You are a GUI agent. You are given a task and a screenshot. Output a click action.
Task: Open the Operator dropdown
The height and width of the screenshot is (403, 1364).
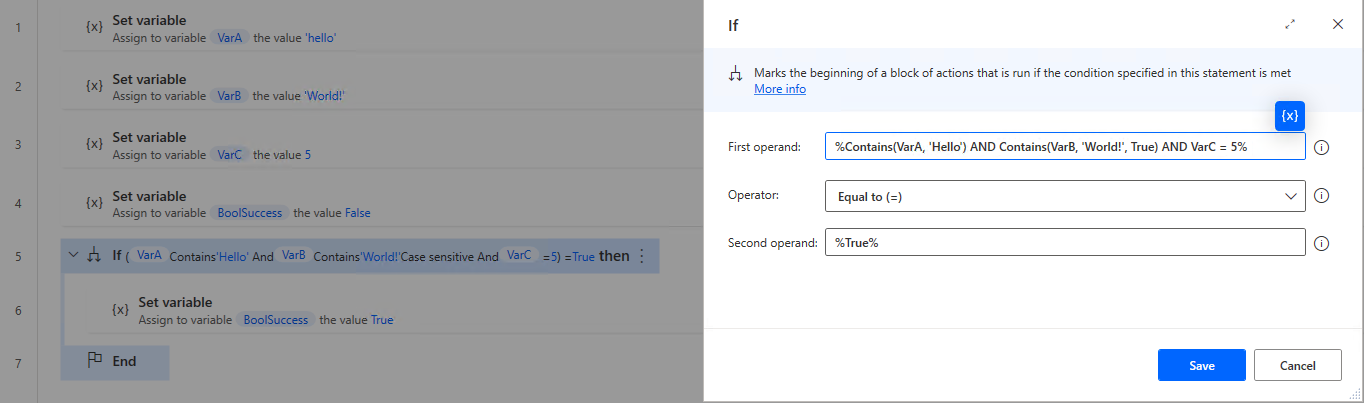[x=1065, y=196]
